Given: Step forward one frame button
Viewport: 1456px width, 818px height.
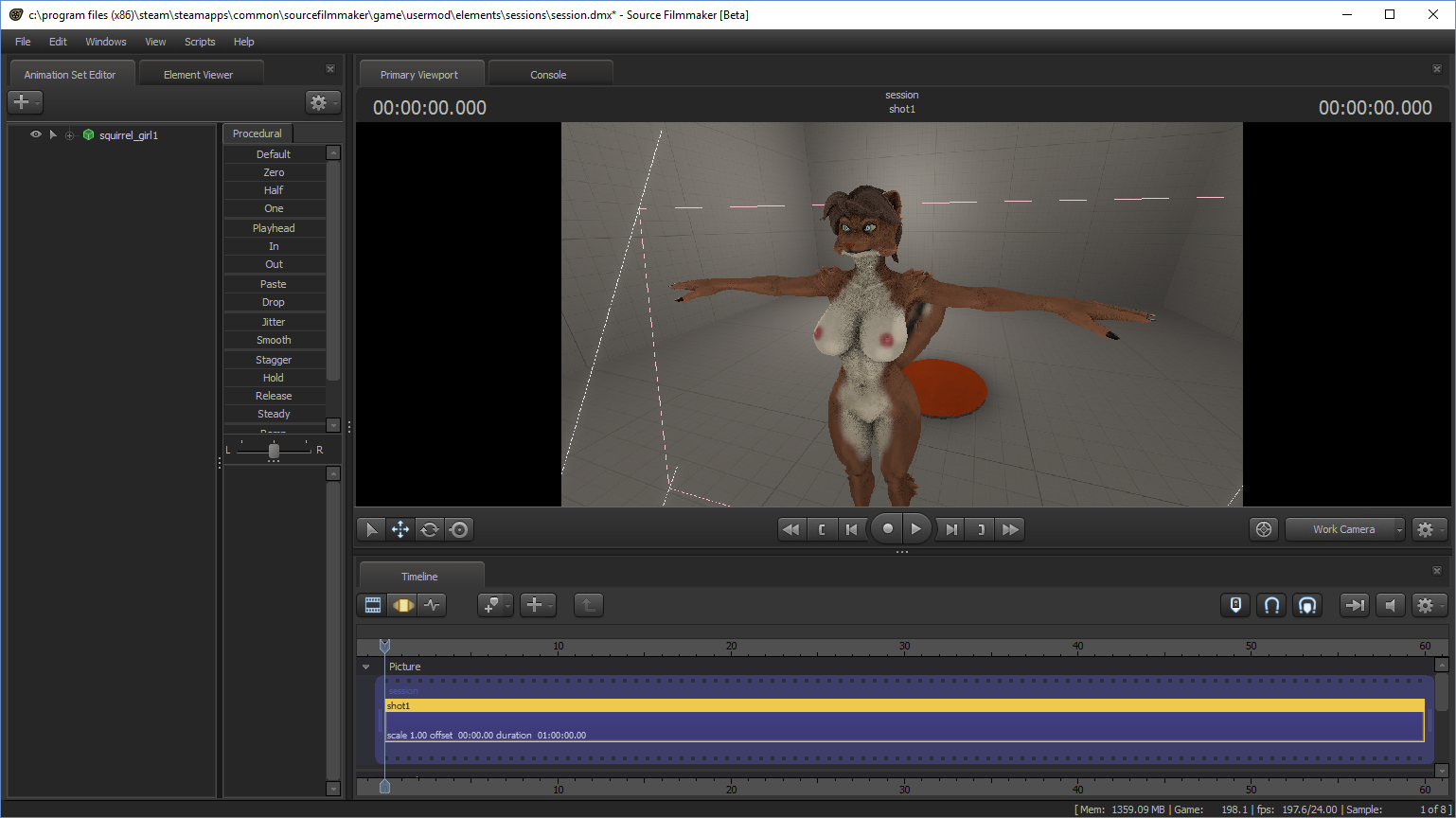Looking at the screenshot, I should 951,529.
